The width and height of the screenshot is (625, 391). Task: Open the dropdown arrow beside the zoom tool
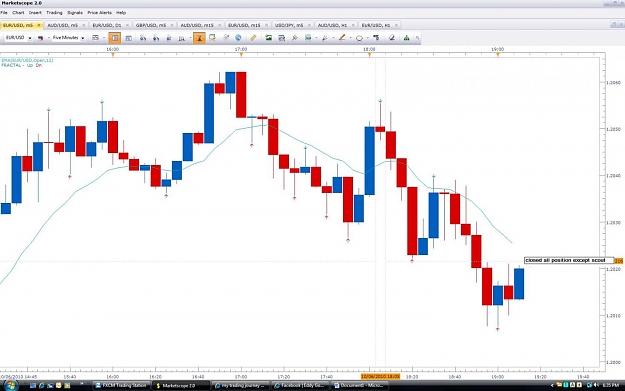pyautogui.click(x=190, y=38)
